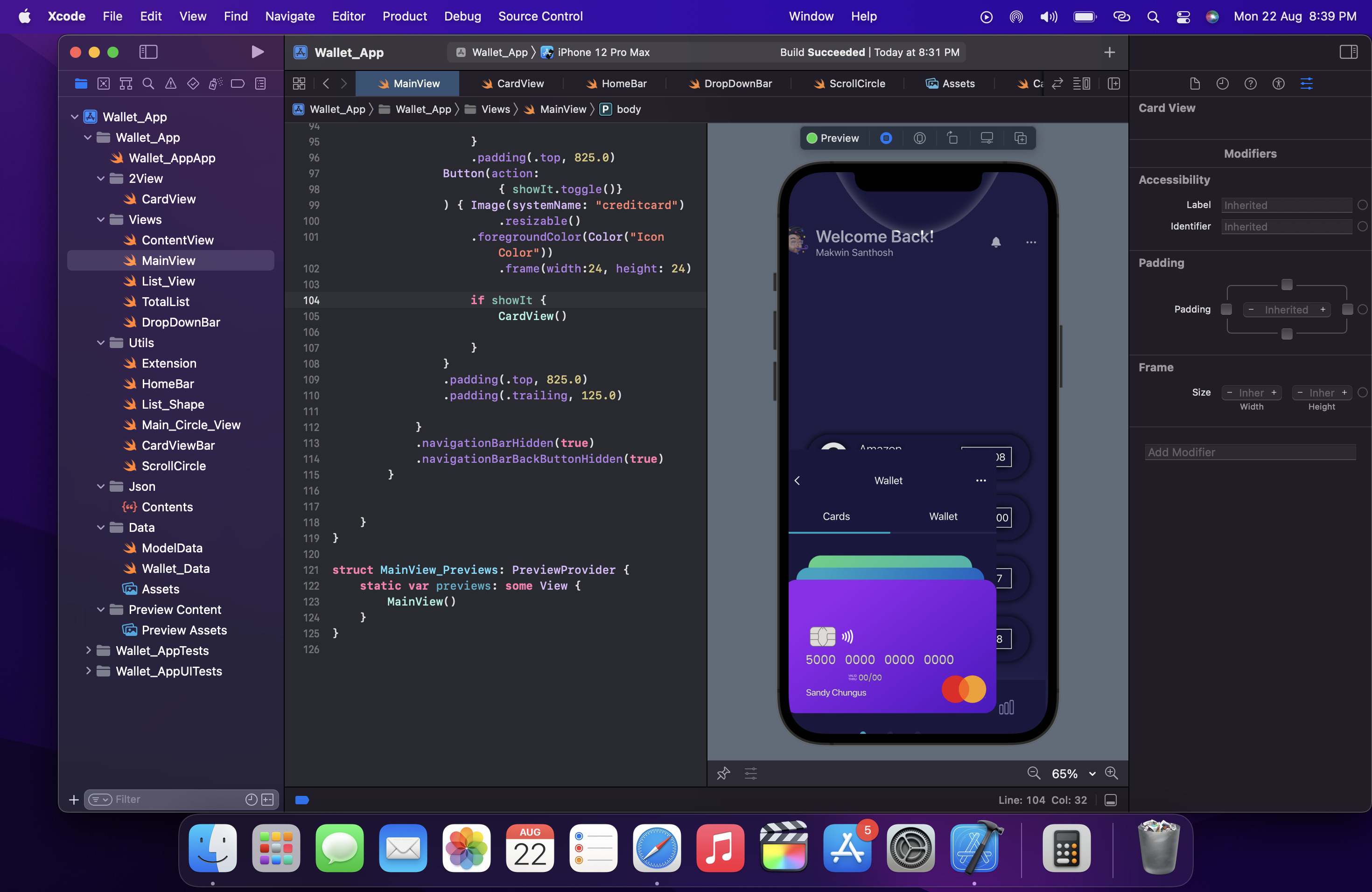Collapse the Wallet_App project root
Screen dimensions: 1372x892
pos(74,117)
